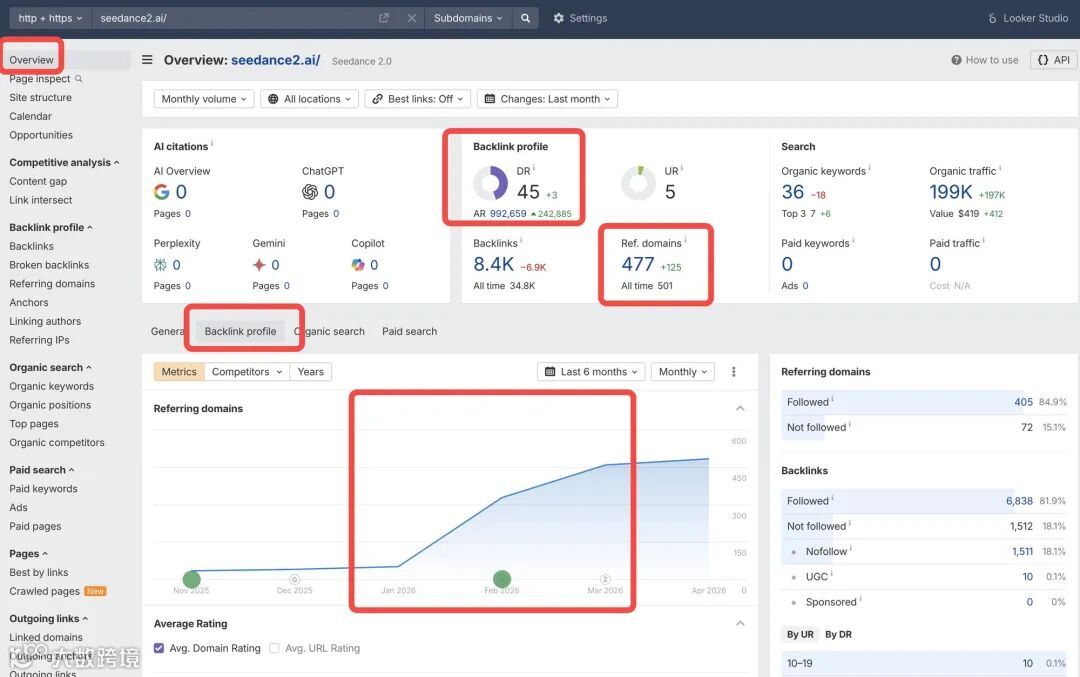Viewport: 1080px width, 677px height.
Task: Click the Gemini star icon
Action: tap(259, 265)
